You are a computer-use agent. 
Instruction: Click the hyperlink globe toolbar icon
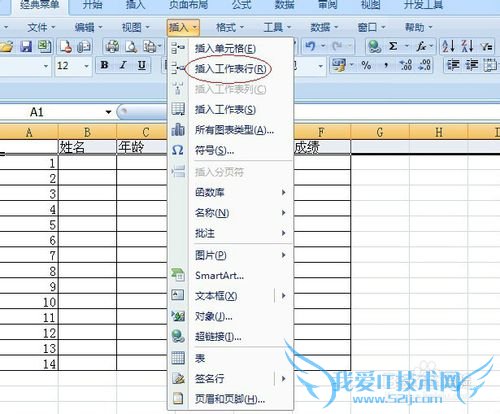click(375, 46)
